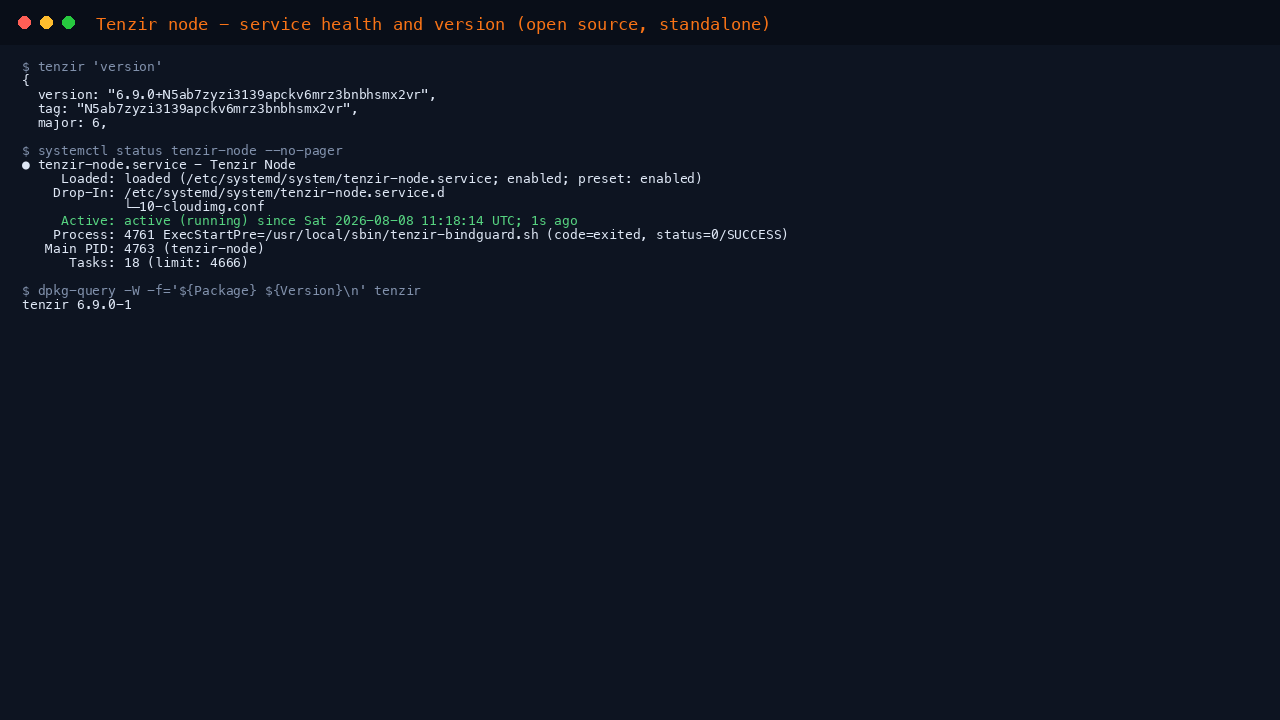Click the 'Loaded: loaded' line

(x=381, y=179)
